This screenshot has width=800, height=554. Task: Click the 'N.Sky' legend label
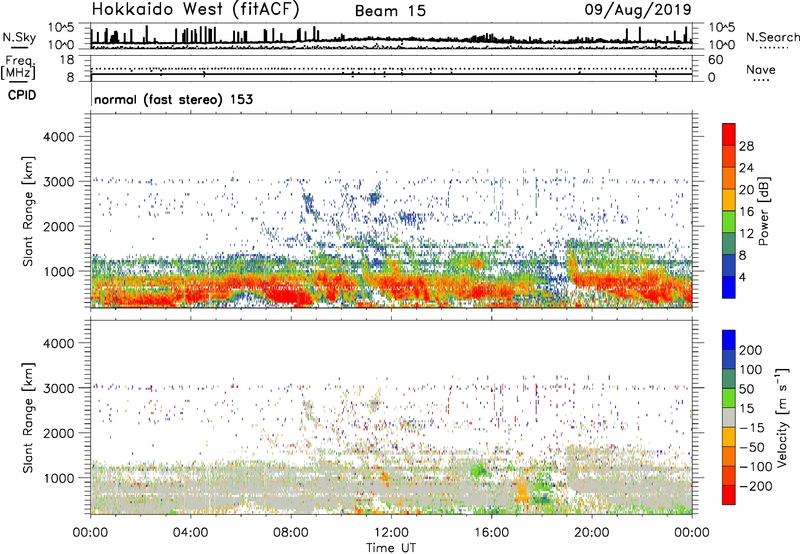click(19, 37)
